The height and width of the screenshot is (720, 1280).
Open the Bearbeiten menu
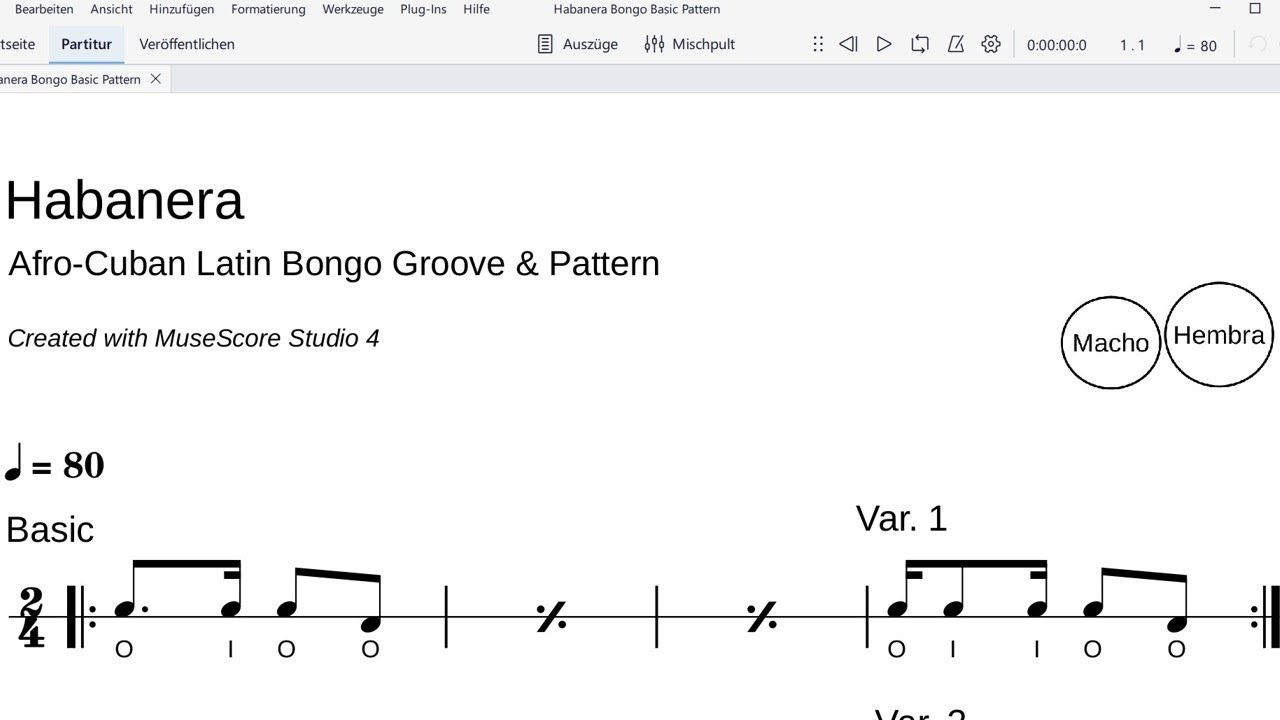pyautogui.click(x=44, y=9)
